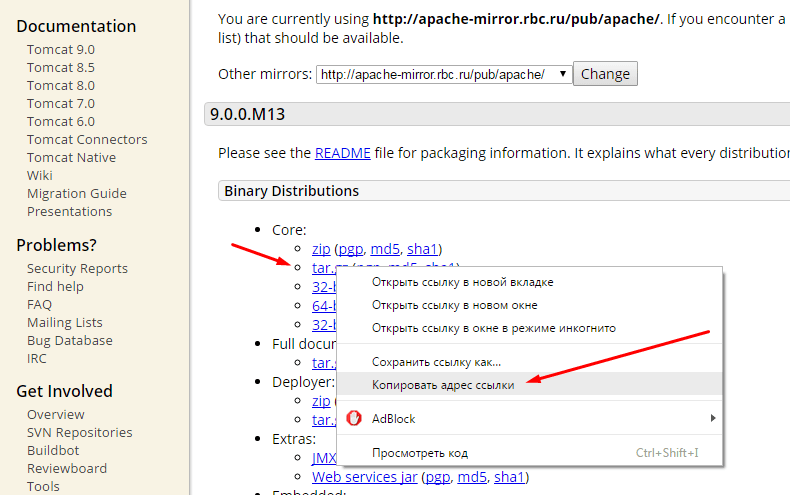Click the AdBlock icon in context menu
Viewport: 790px width, 495px height.
click(354, 418)
